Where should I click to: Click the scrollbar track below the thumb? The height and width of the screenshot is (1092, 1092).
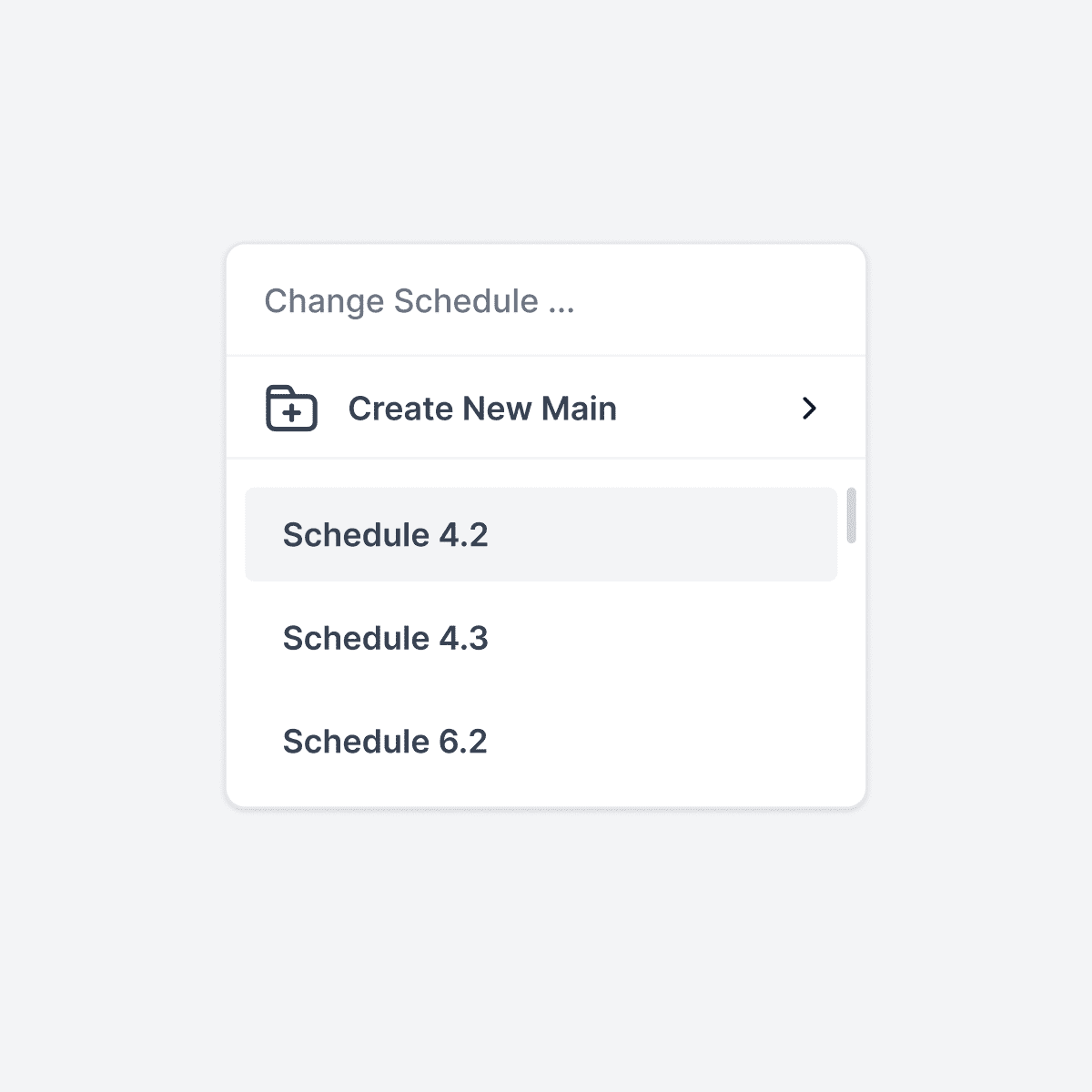[852, 673]
